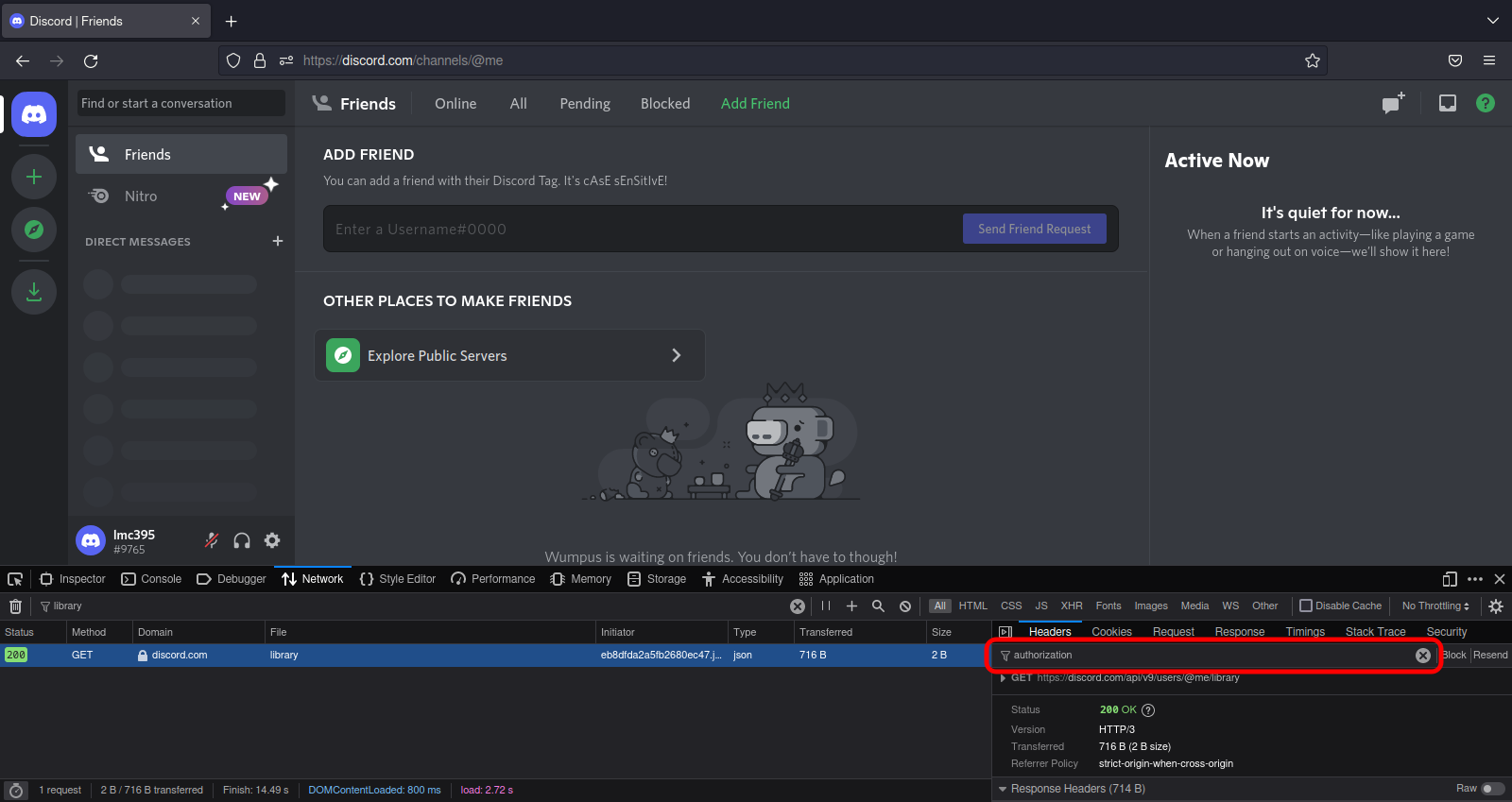Pause recording network log
The width and height of the screenshot is (1512, 802).
[x=826, y=606]
